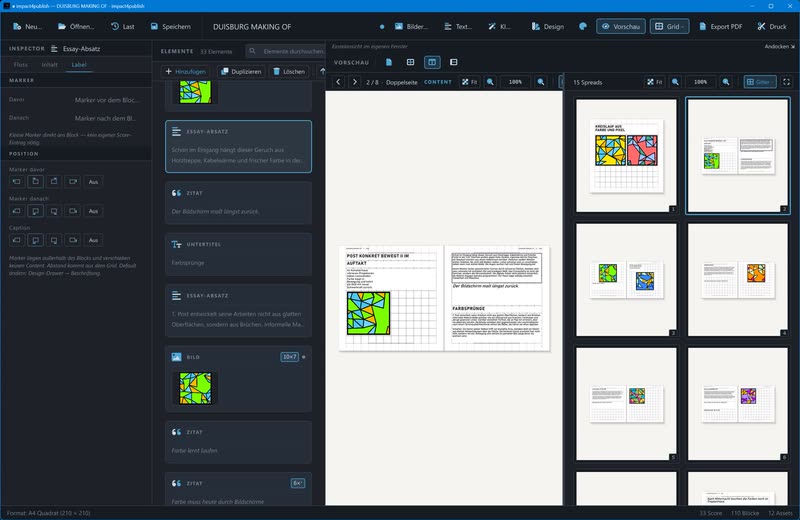Screen dimensions: 800x520
Task: Export the document as PDF
Action: [720, 27]
